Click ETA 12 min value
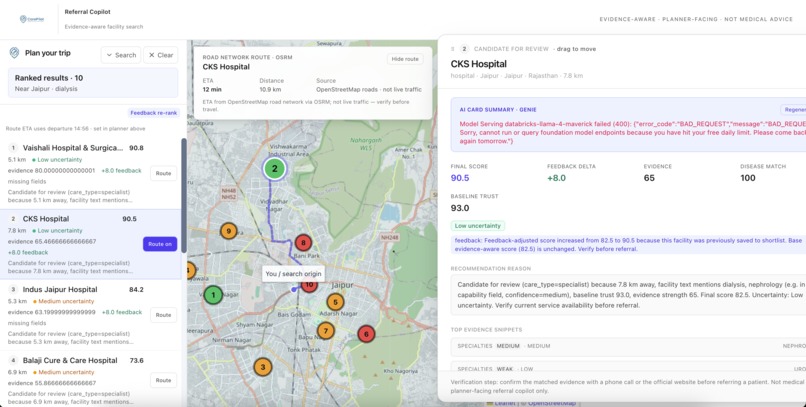806x407 pixels. (212, 89)
